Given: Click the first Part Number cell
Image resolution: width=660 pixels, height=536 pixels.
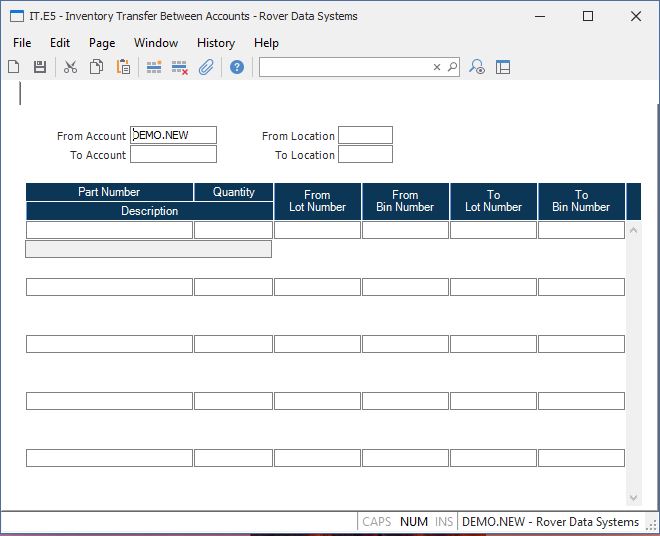Looking at the screenshot, I should [x=109, y=230].
